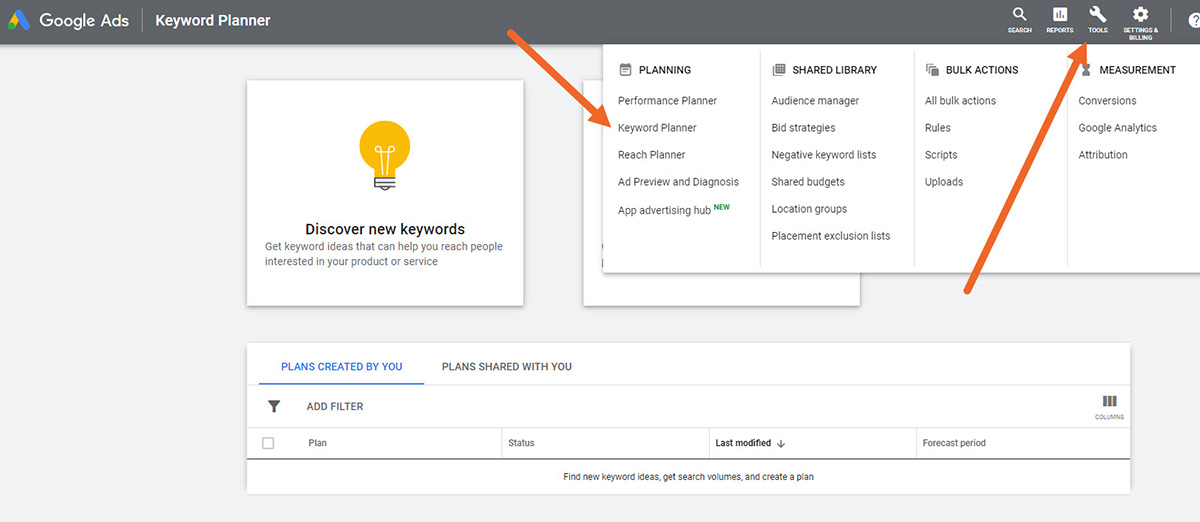Open Keyword Planner from Planning menu
This screenshot has height=522, width=1200.
(x=657, y=128)
